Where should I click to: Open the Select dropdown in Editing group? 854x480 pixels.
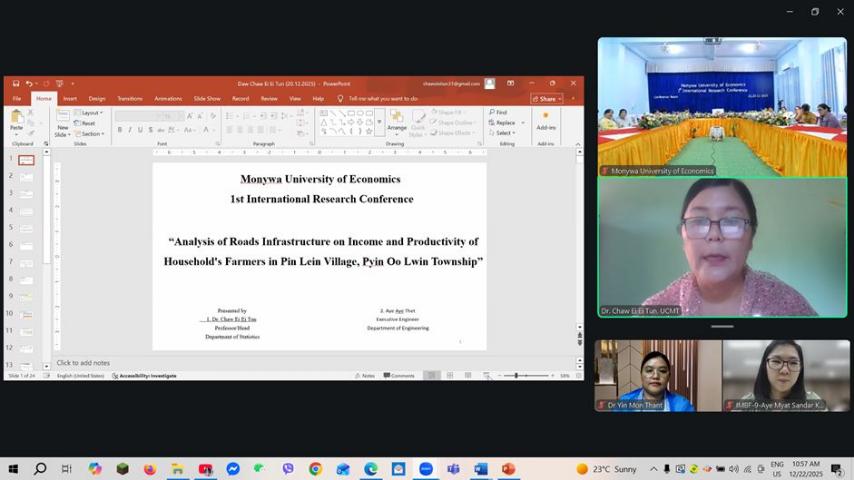[504, 133]
